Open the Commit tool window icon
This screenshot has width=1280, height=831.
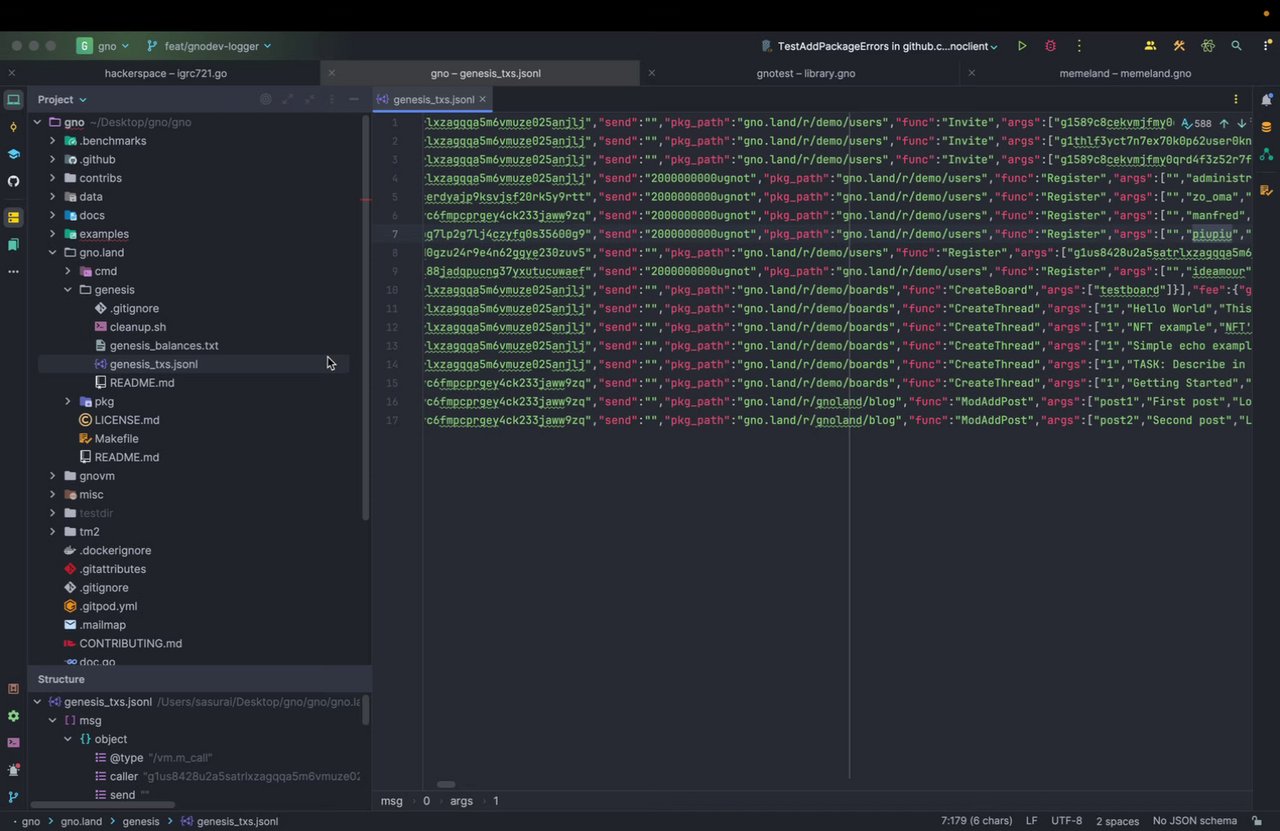[x=13, y=127]
